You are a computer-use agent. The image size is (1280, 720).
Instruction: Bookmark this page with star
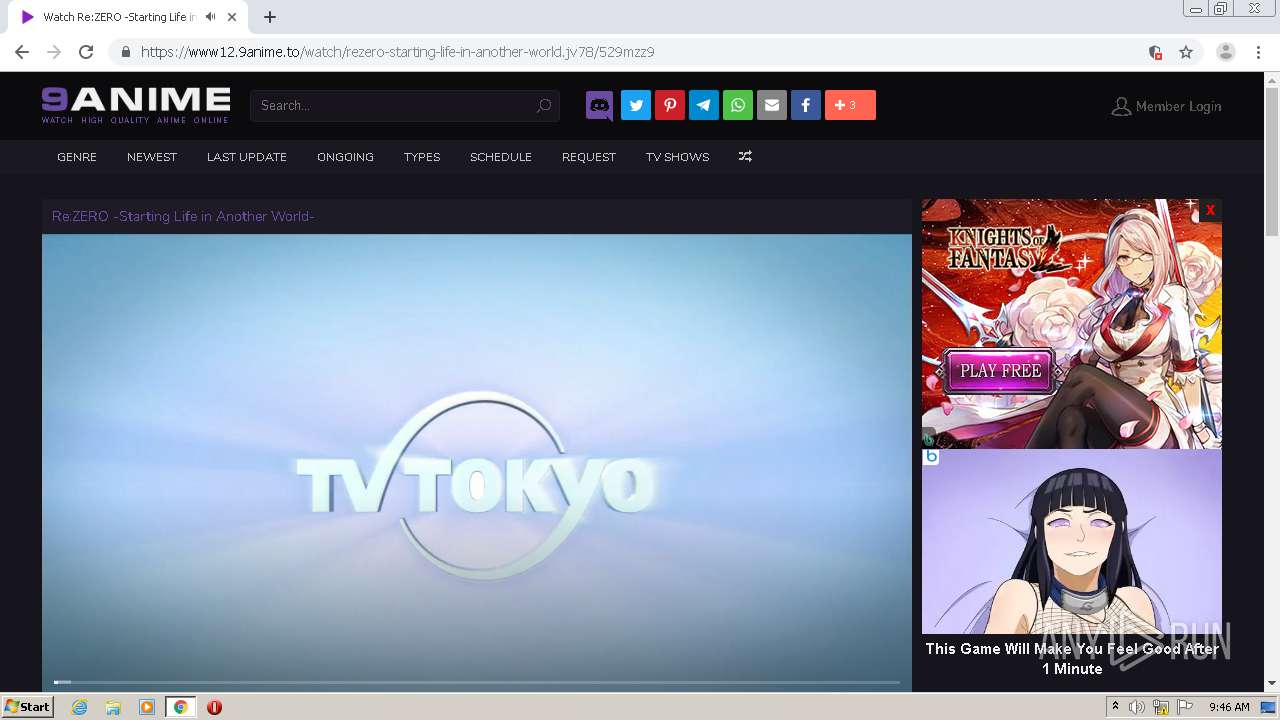point(1186,52)
